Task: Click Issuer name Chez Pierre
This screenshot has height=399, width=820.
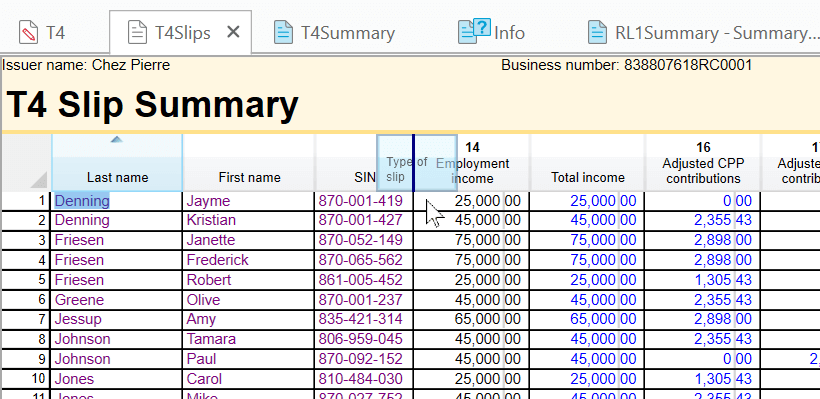Action: (86, 65)
